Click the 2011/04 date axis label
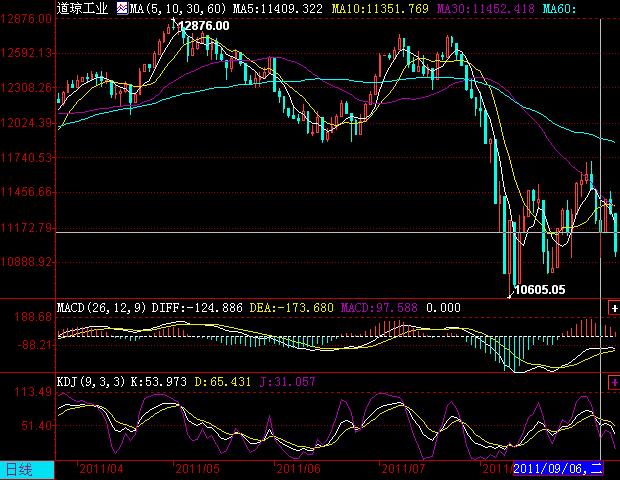620x480 pixels. 101,469
